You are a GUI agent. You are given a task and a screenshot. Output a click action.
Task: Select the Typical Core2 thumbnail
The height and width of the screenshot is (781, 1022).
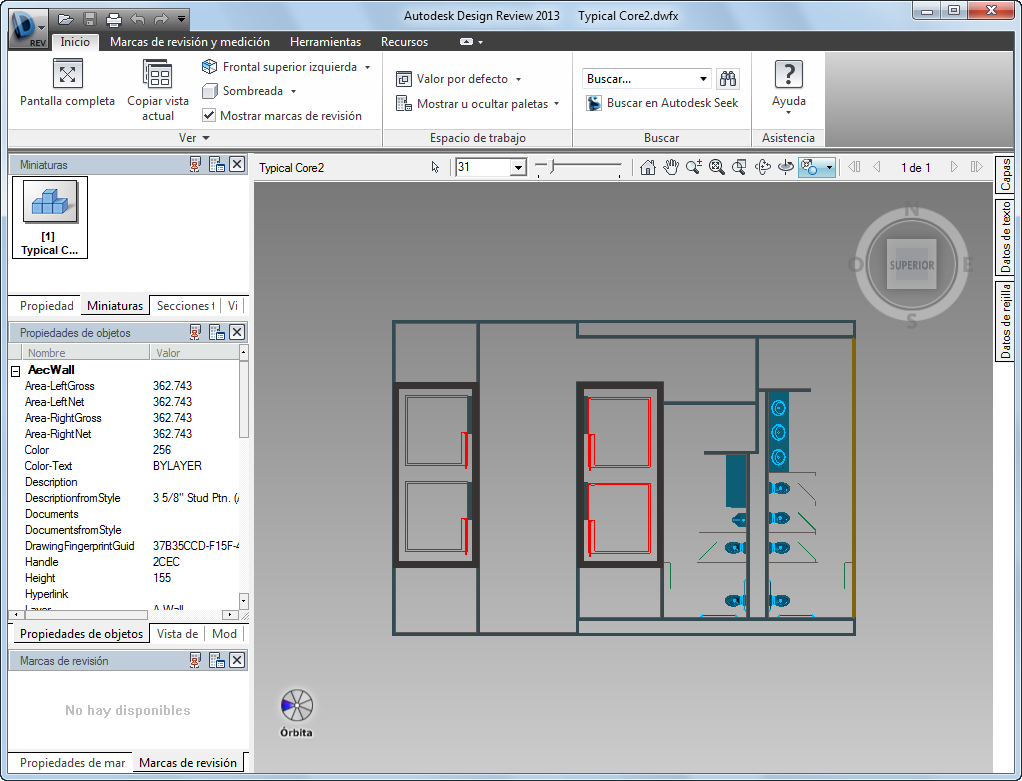[50, 218]
